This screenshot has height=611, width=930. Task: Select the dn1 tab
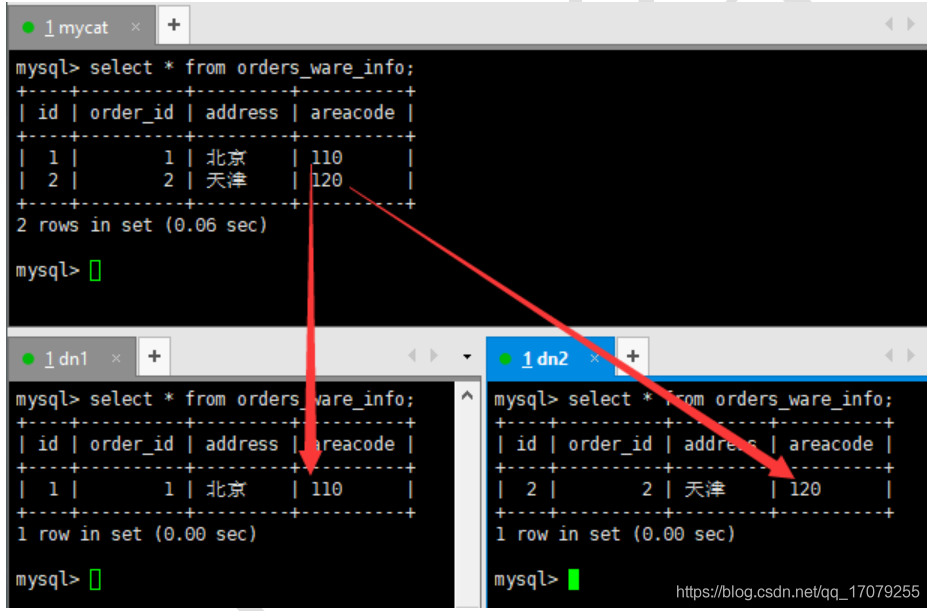[x=66, y=358]
